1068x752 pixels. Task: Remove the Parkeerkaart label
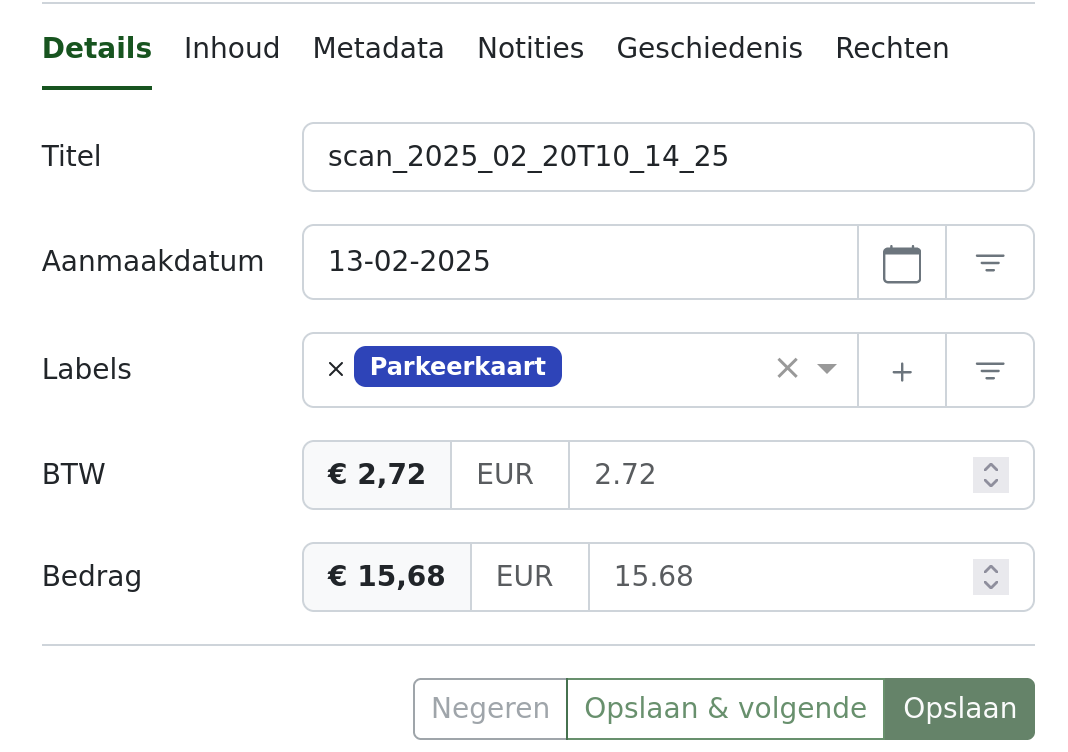point(336,369)
